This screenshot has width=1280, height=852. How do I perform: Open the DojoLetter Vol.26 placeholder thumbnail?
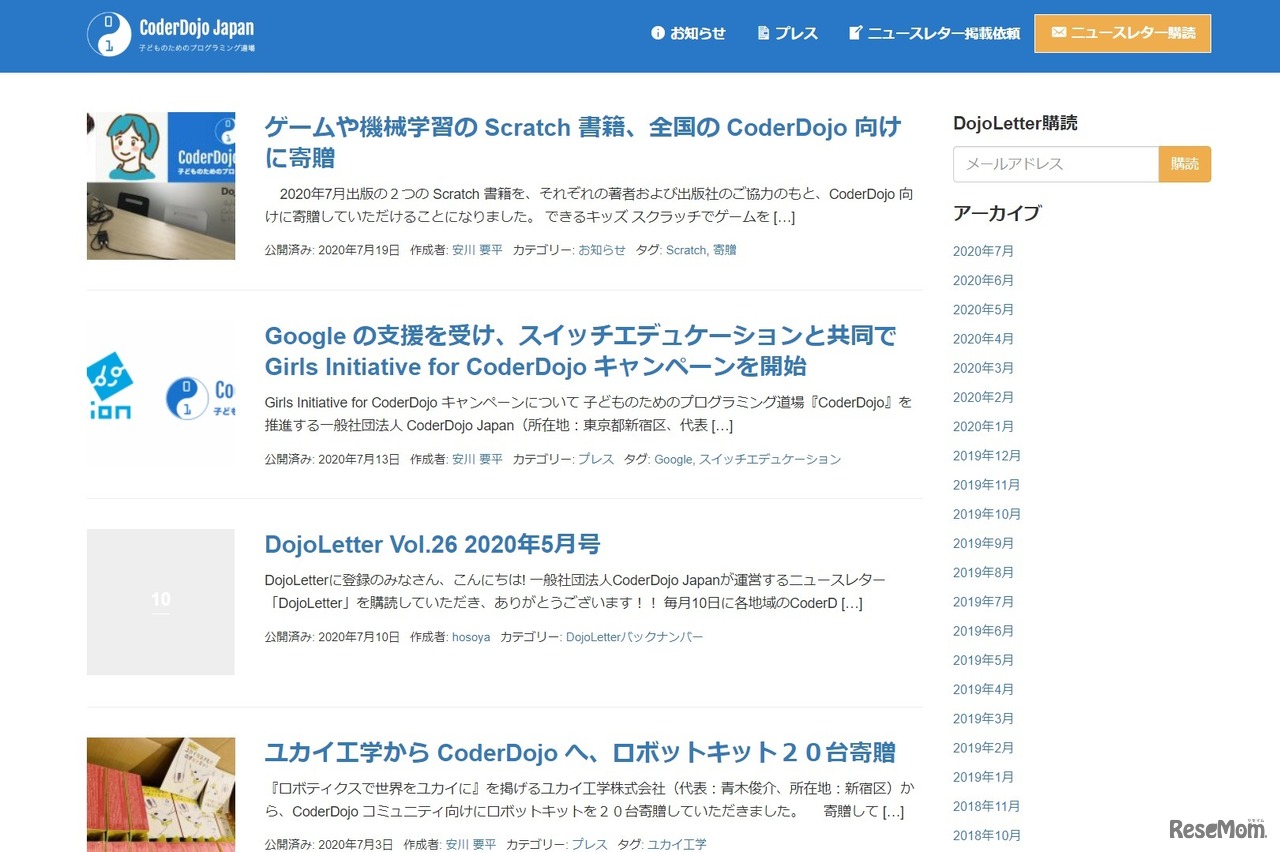[161, 601]
